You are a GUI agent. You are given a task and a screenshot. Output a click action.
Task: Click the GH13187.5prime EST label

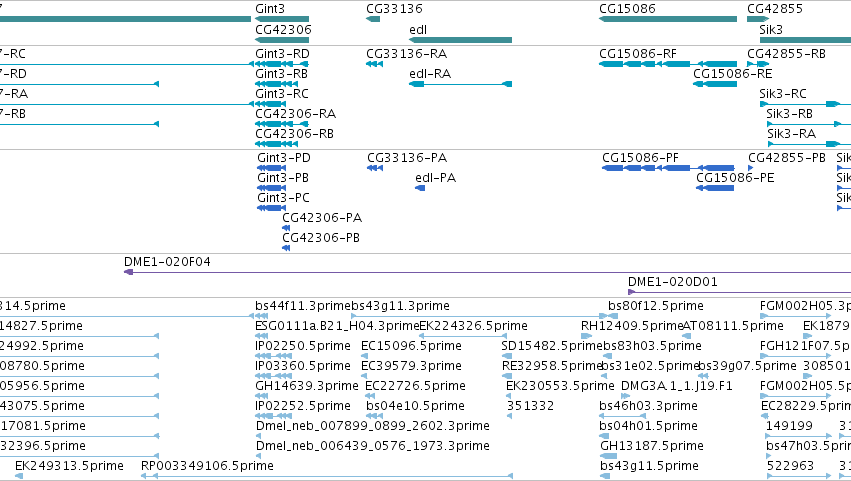click(651, 447)
